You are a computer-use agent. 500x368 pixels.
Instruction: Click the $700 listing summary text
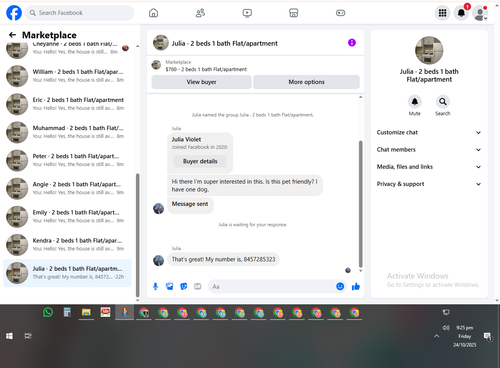pos(206,69)
